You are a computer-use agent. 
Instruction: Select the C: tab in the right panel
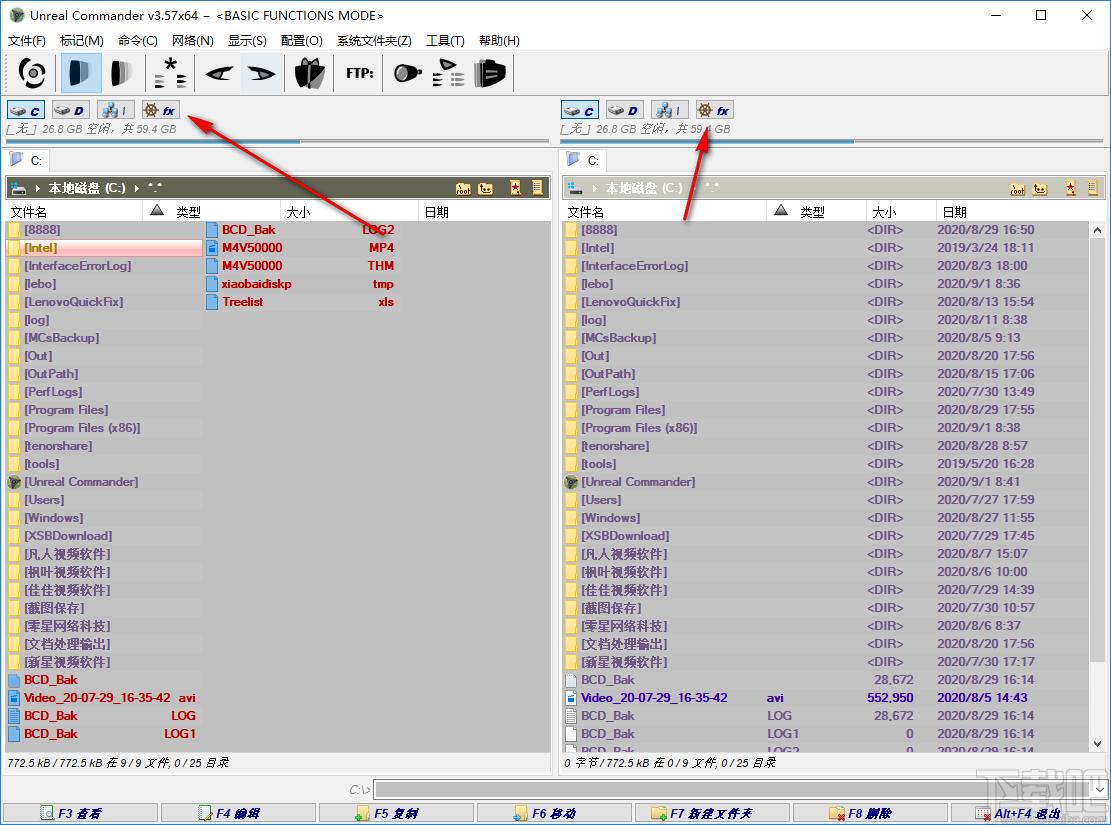coord(584,160)
